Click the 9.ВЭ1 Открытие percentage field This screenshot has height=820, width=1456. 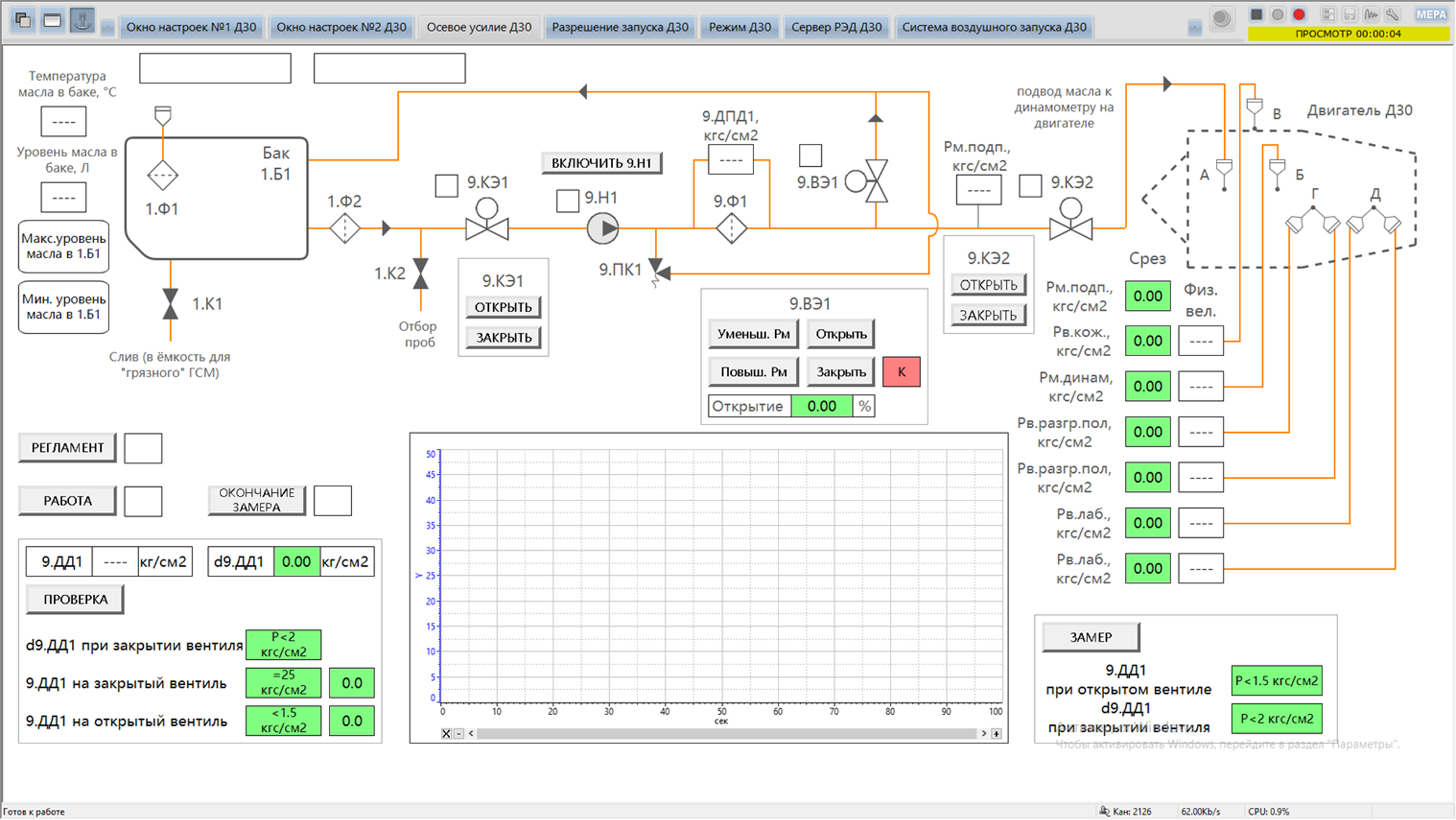click(821, 406)
